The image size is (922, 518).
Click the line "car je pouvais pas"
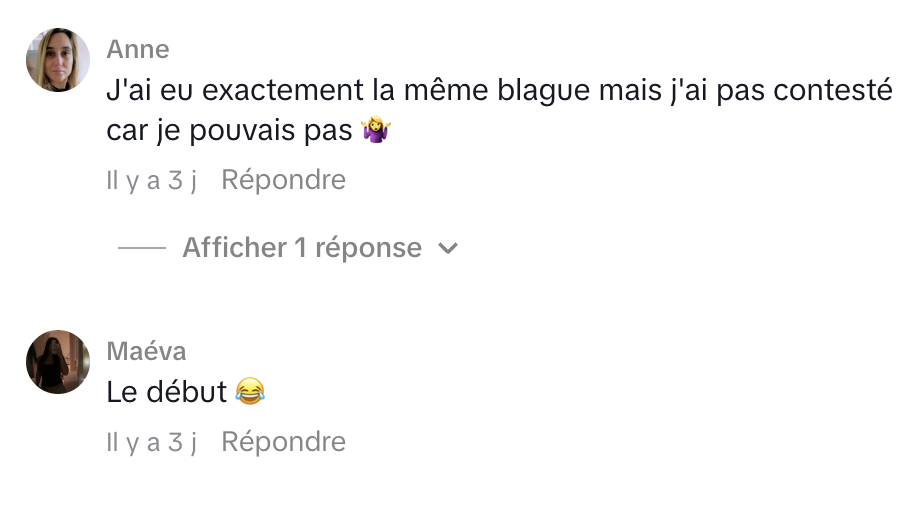coord(229,131)
